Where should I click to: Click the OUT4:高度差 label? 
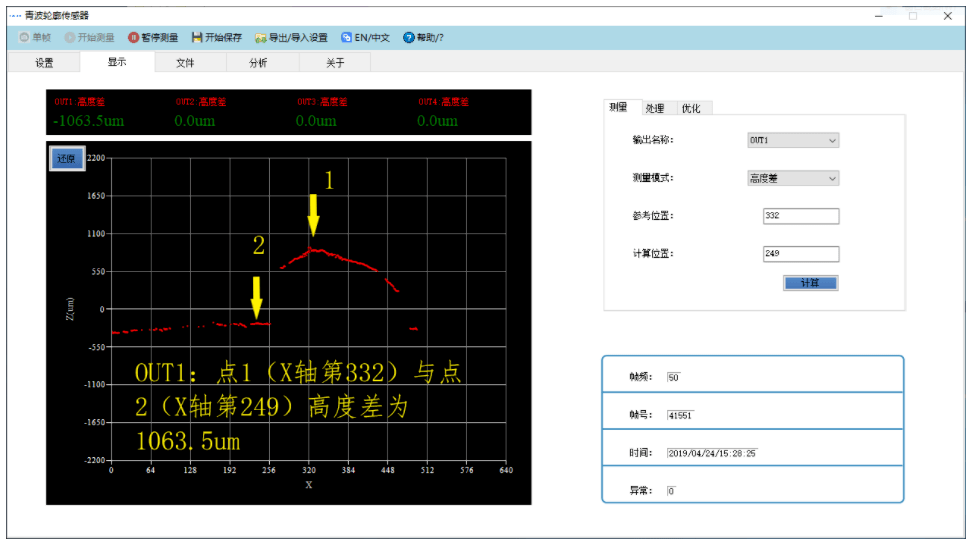(444, 102)
